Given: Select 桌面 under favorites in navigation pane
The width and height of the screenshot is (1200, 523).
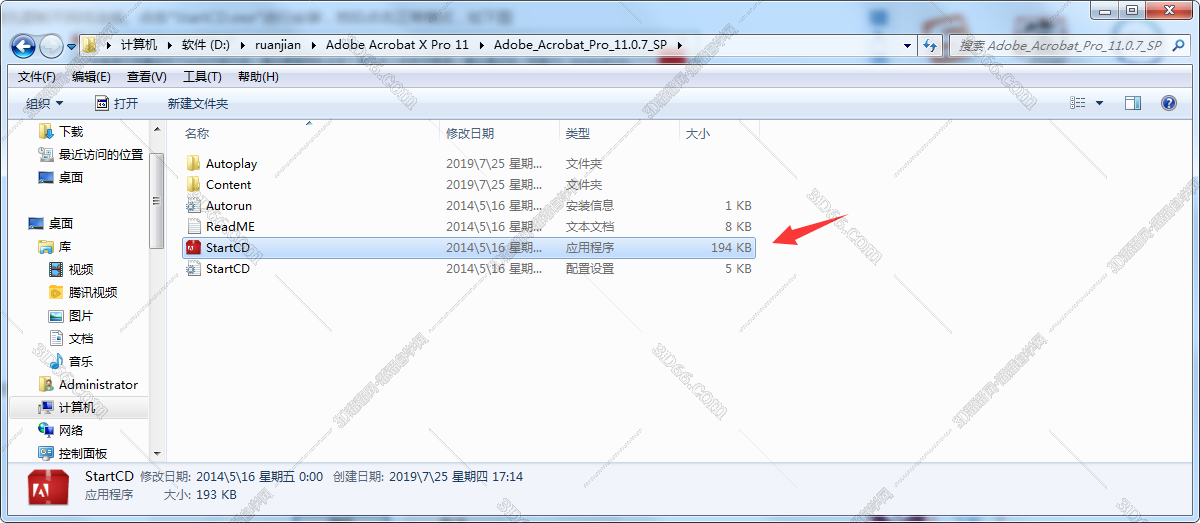Looking at the screenshot, I should [71, 177].
